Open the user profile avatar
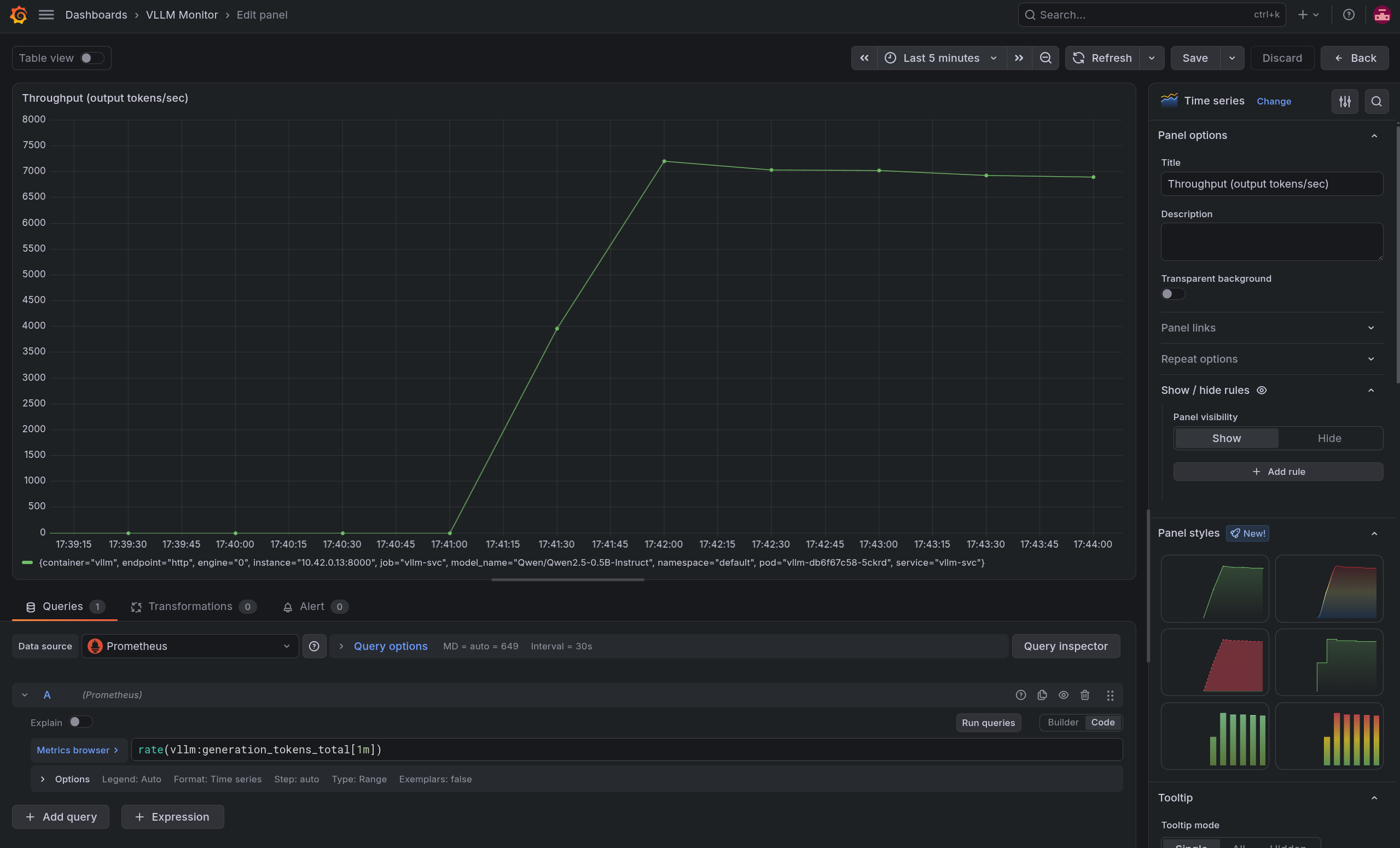1400x848 pixels. click(x=1382, y=15)
